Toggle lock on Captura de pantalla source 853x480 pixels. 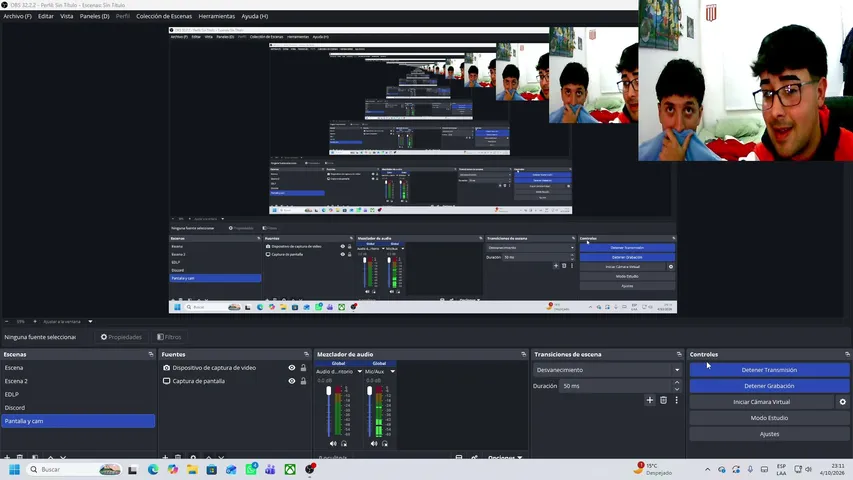[304, 381]
